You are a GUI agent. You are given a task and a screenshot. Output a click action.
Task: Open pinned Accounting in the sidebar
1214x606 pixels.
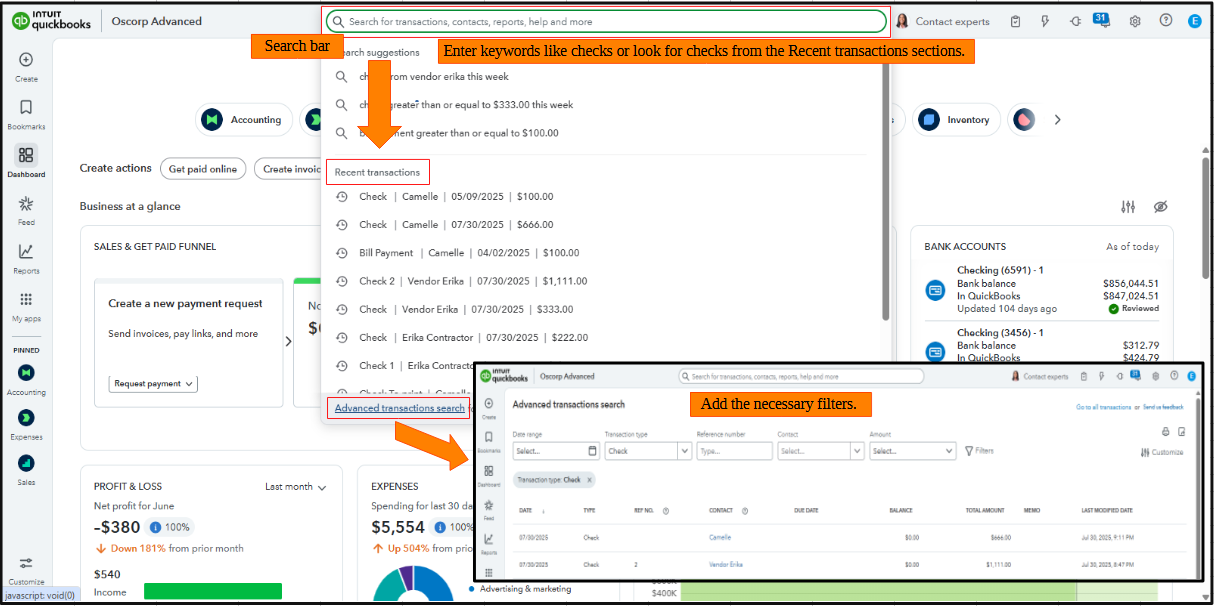coord(26,379)
